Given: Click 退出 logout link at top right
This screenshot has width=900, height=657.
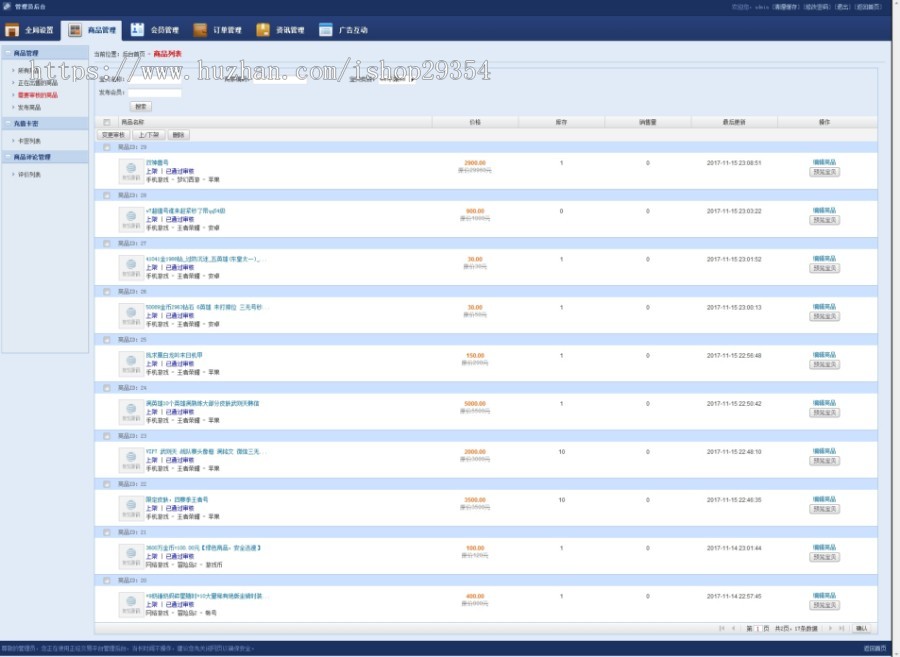Looking at the screenshot, I should click(x=842, y=6).
